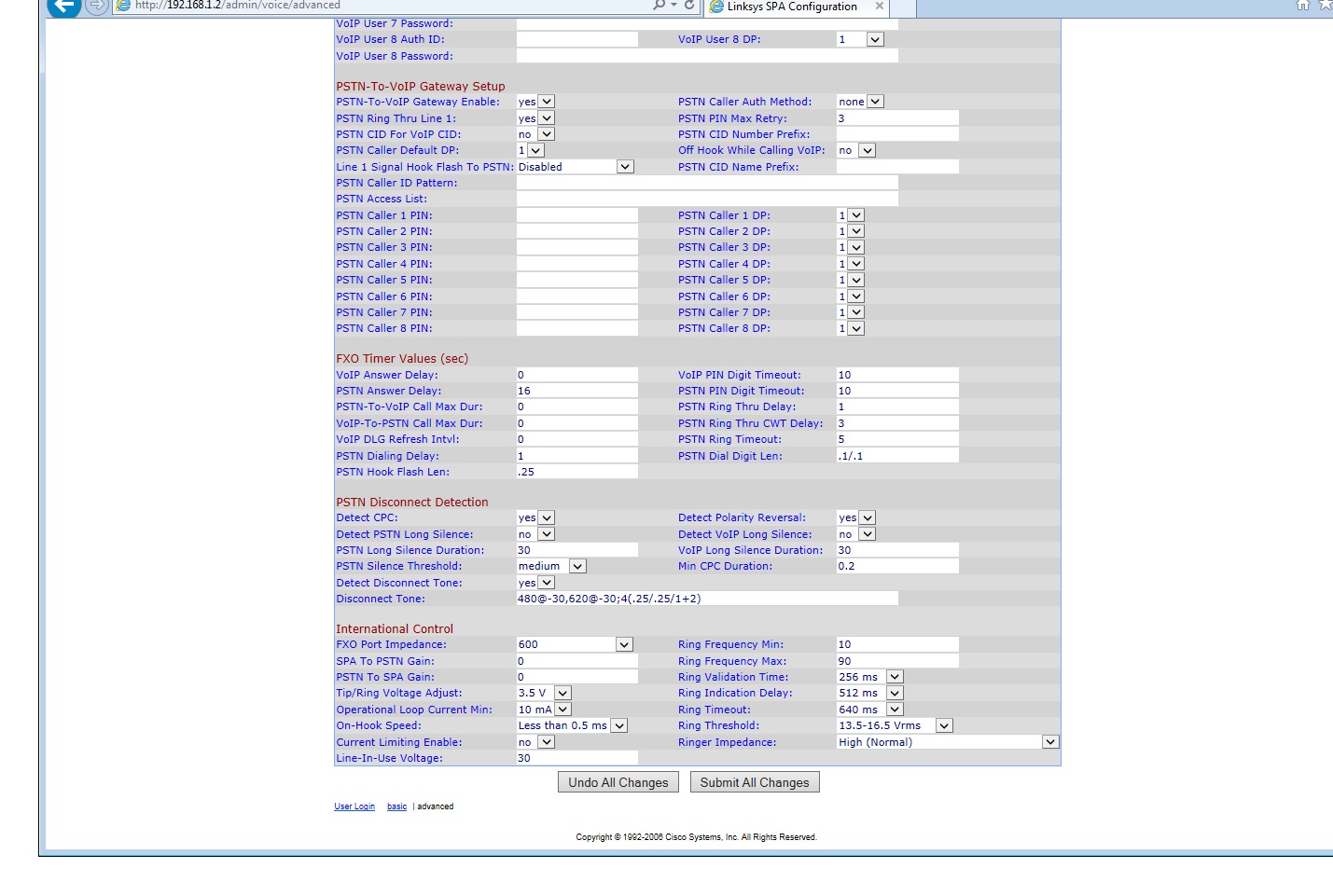Viewport: 1333px width, 896px height.
Task: Open the PSTN-To-VoIP Gateway Enable dropdown
Action: [536, 102]
